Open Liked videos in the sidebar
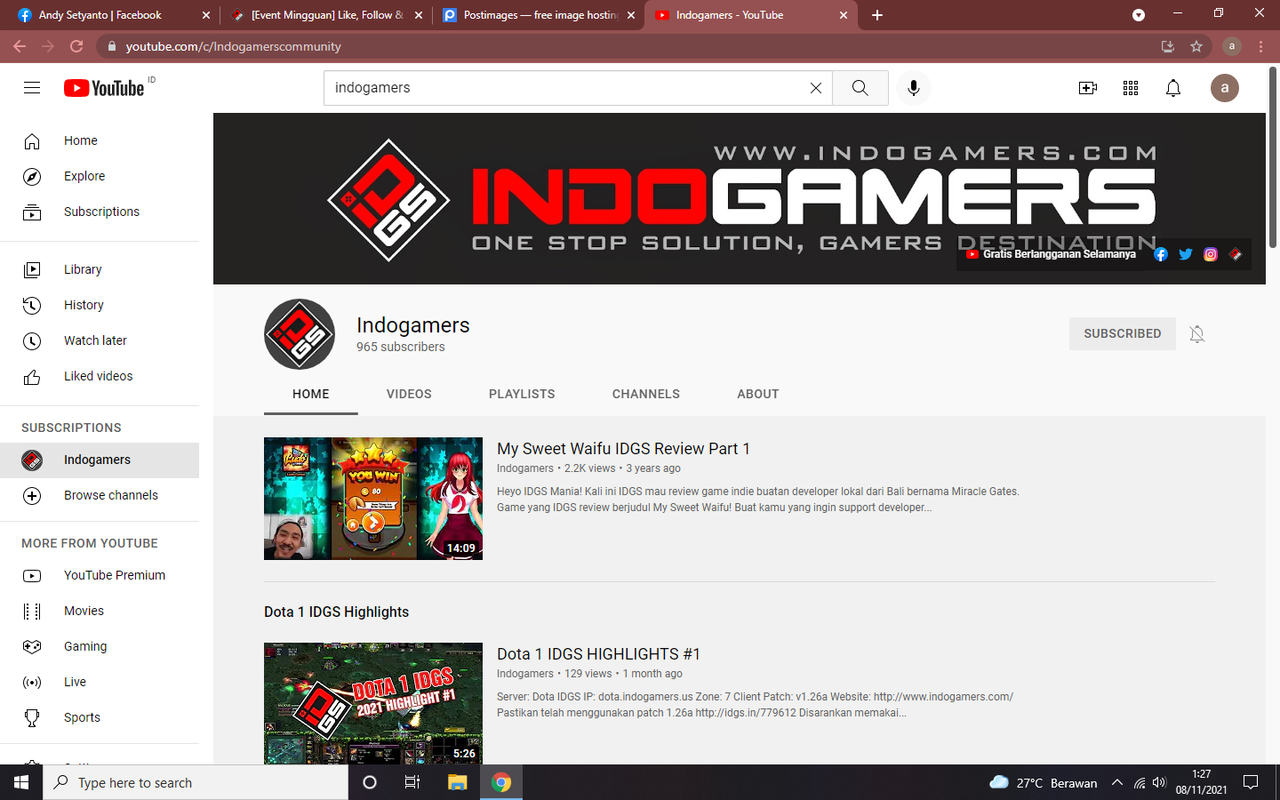Screen dimensions: 1280x800 coord(100,376)
